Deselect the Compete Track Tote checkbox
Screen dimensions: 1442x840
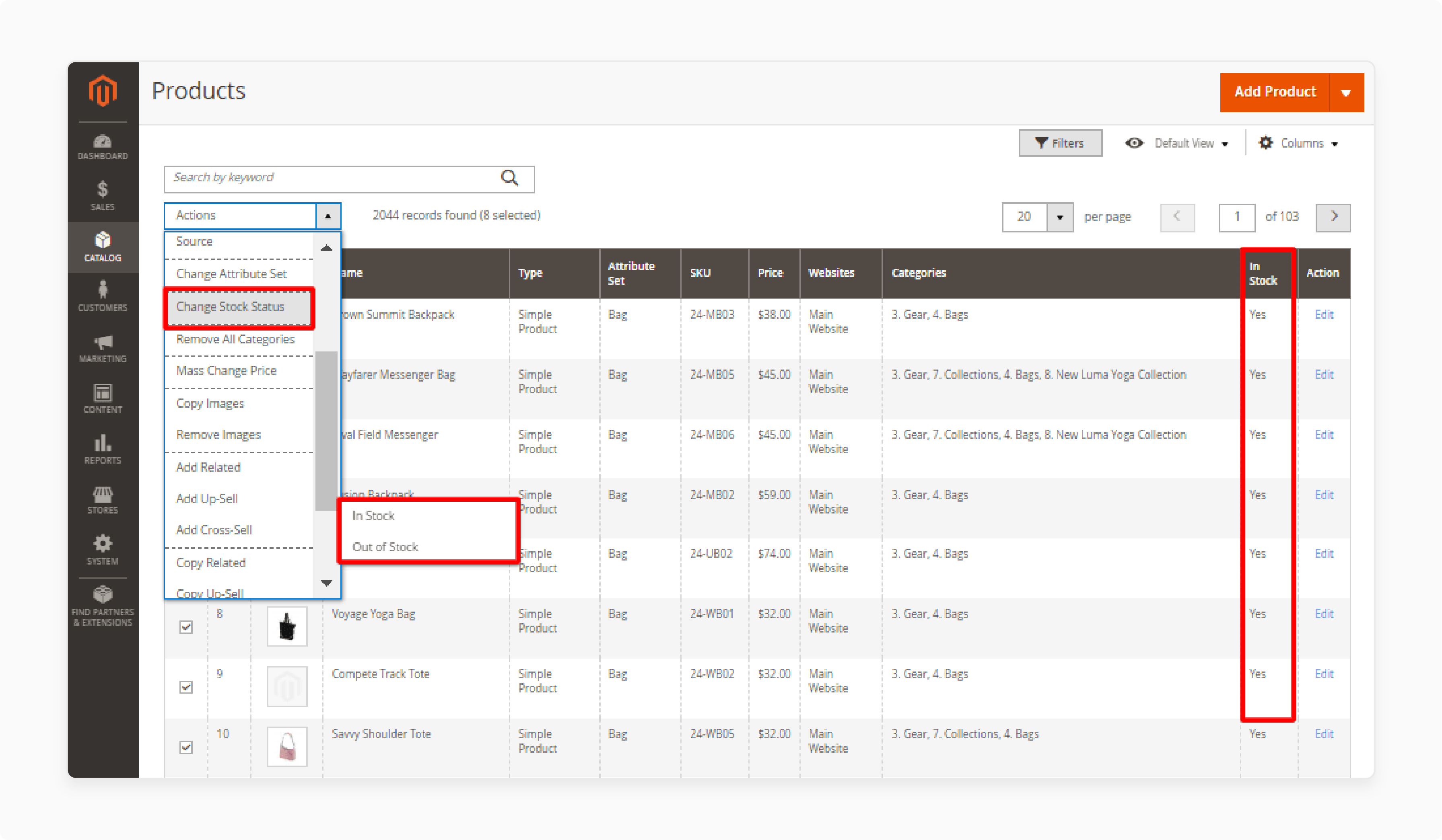[x=185, y=687]
